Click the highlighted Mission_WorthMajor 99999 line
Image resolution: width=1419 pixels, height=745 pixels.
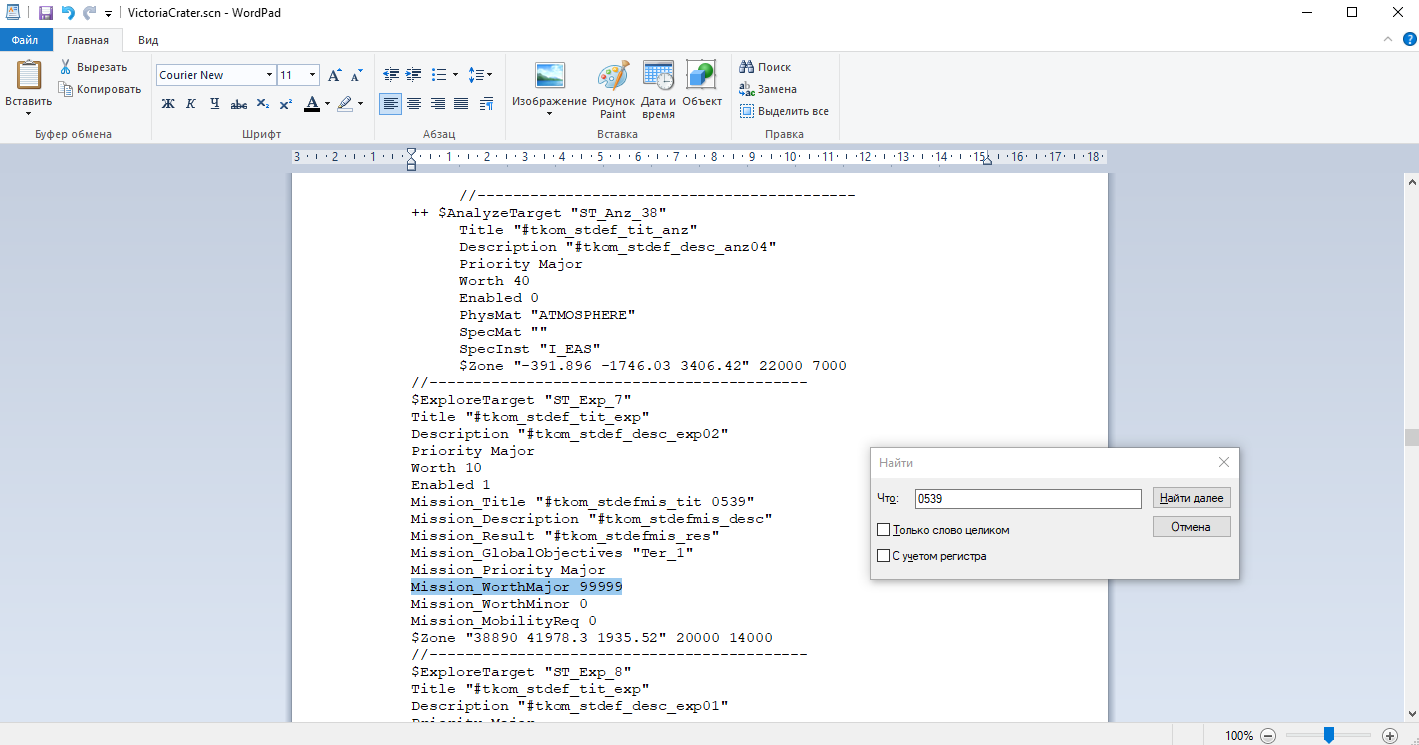(x=516, y=587)
